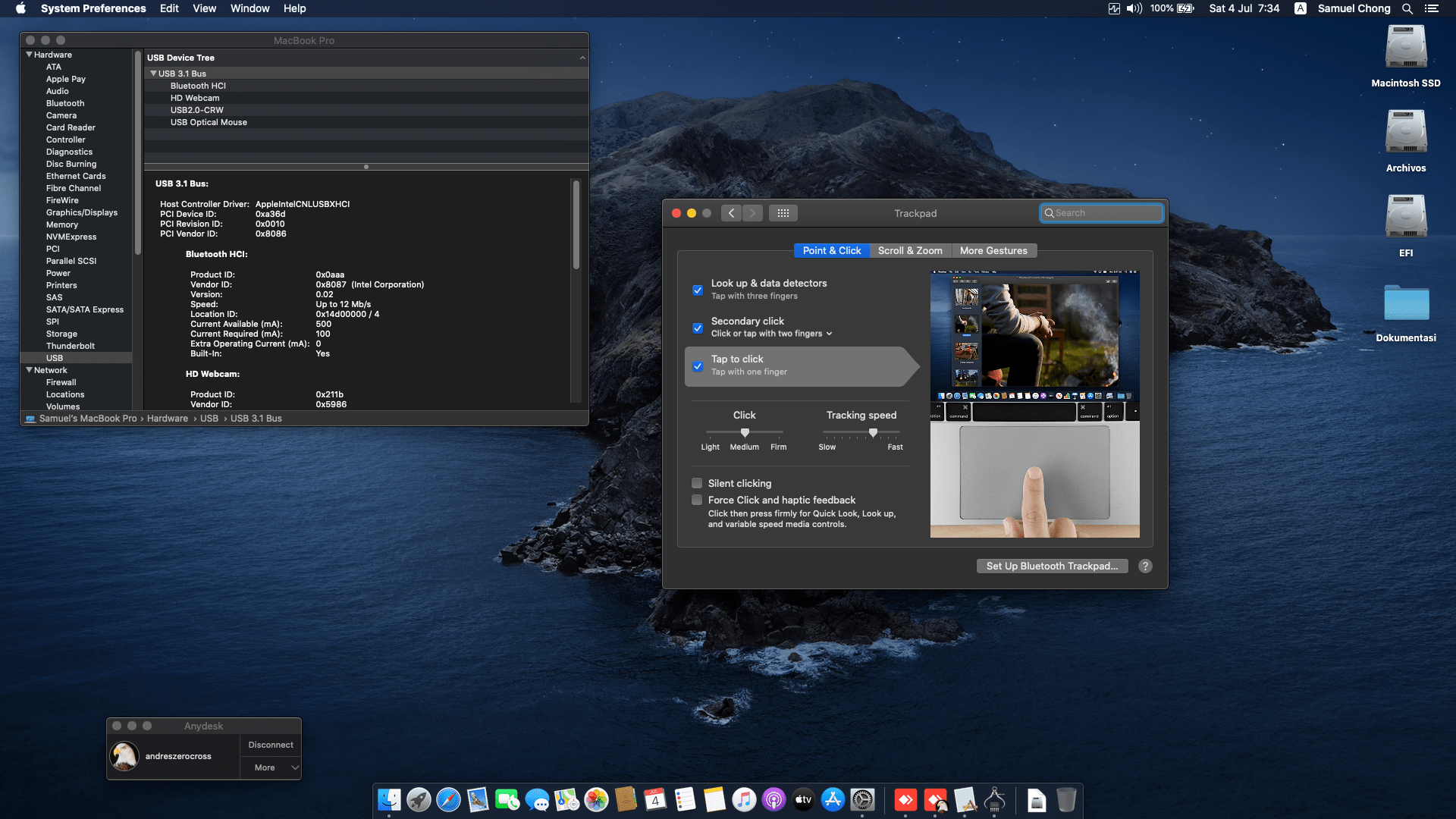Open Mail stamp icon in dock
The width and height of the screenshot is (1456, 819).
point(478,800)
